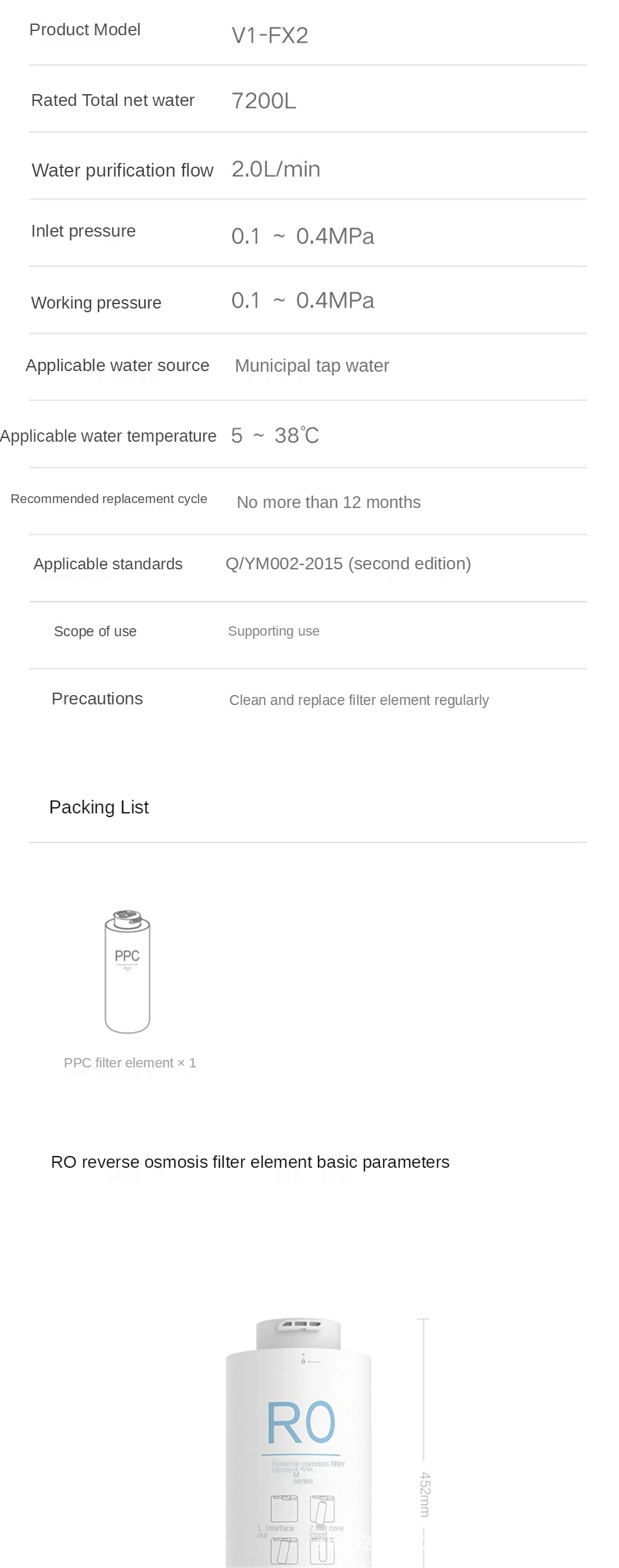Click 'No more than 12 months' value
Viewport: 619px width, 1568px height.
coord(328,502)
